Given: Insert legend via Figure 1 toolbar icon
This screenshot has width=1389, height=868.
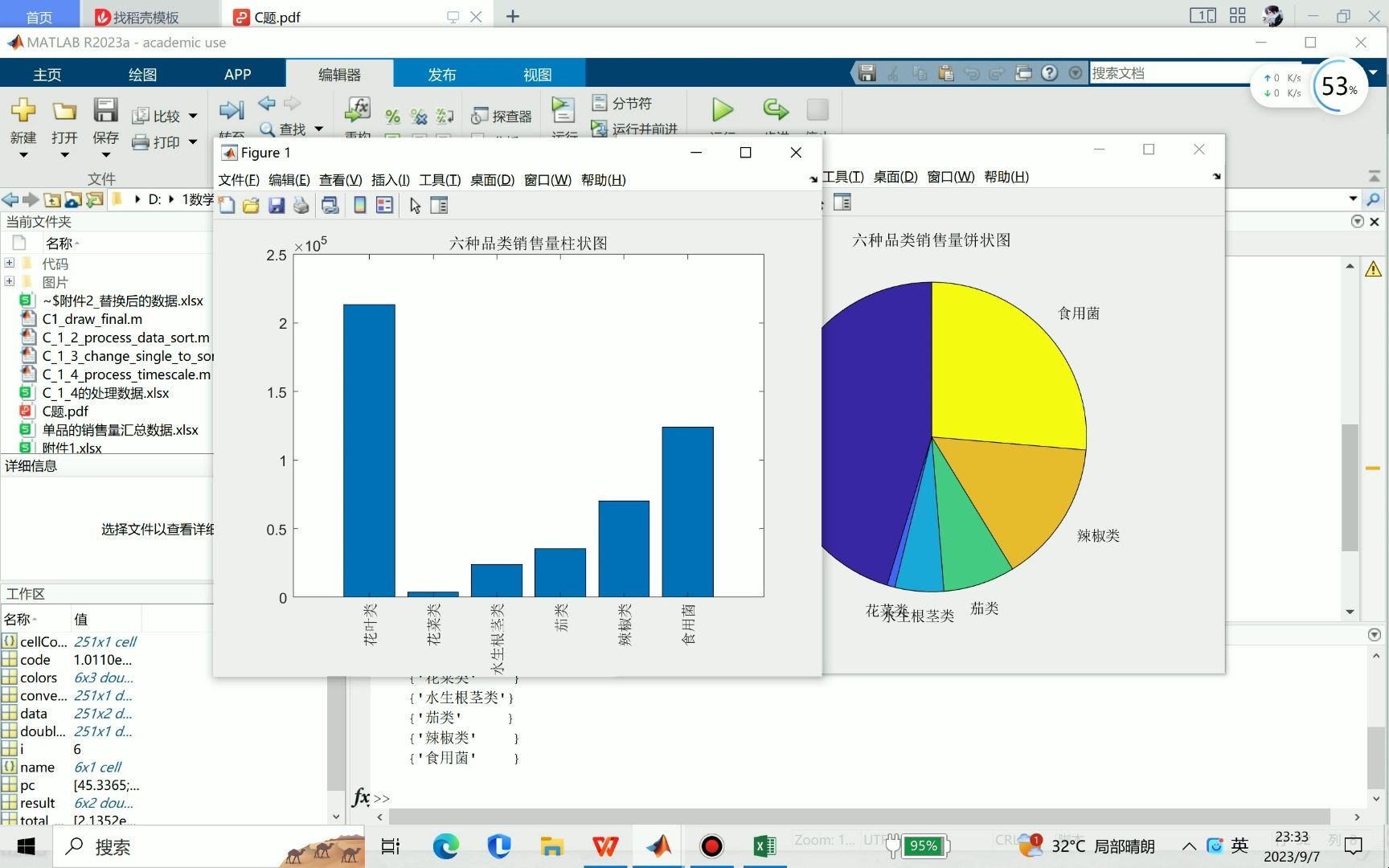Looking at the screenshot, I should click(x=385, y=206).
